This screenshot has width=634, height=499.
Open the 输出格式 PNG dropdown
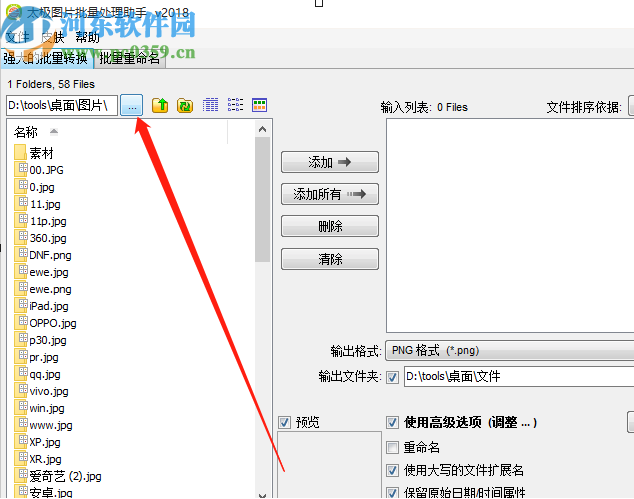point(509,351)
